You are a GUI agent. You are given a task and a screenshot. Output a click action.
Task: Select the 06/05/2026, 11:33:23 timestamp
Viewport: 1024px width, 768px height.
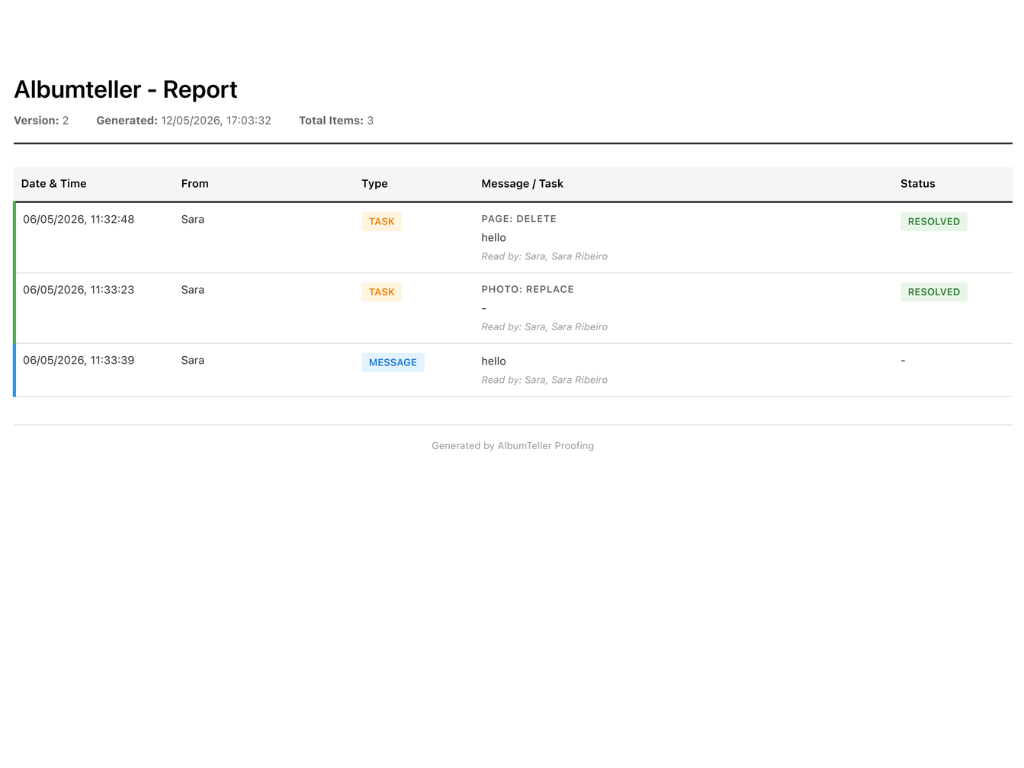(x=78, y=290)
